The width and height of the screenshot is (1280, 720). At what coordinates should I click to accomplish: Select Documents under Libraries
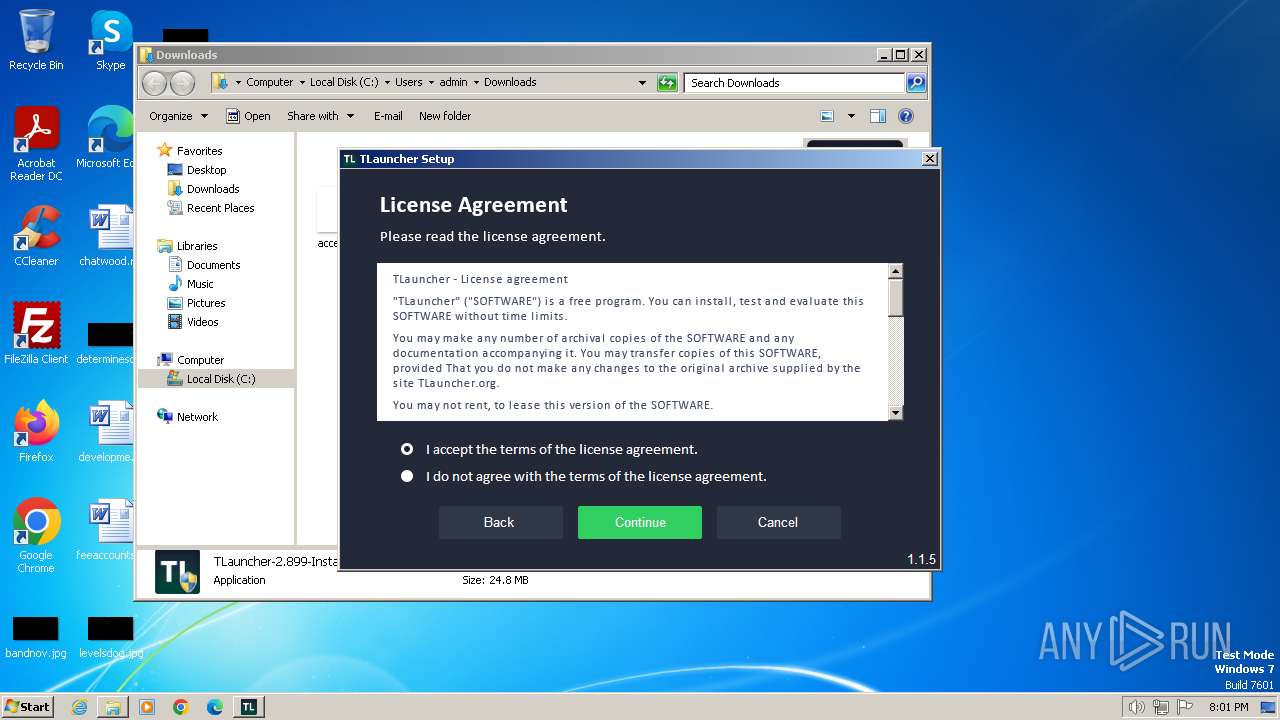[213, 265]
